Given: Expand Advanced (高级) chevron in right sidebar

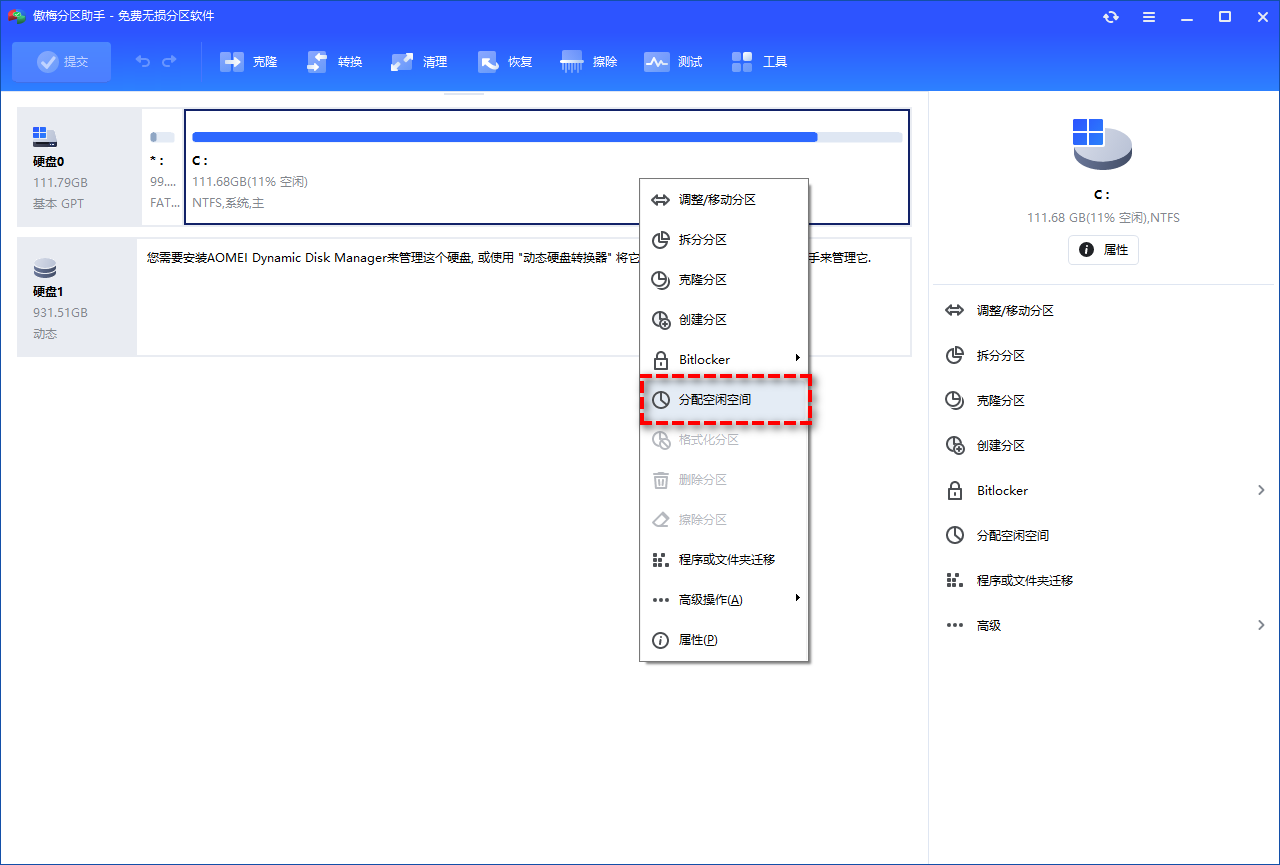Looking at the screenshot, I should coord(1261,625).
